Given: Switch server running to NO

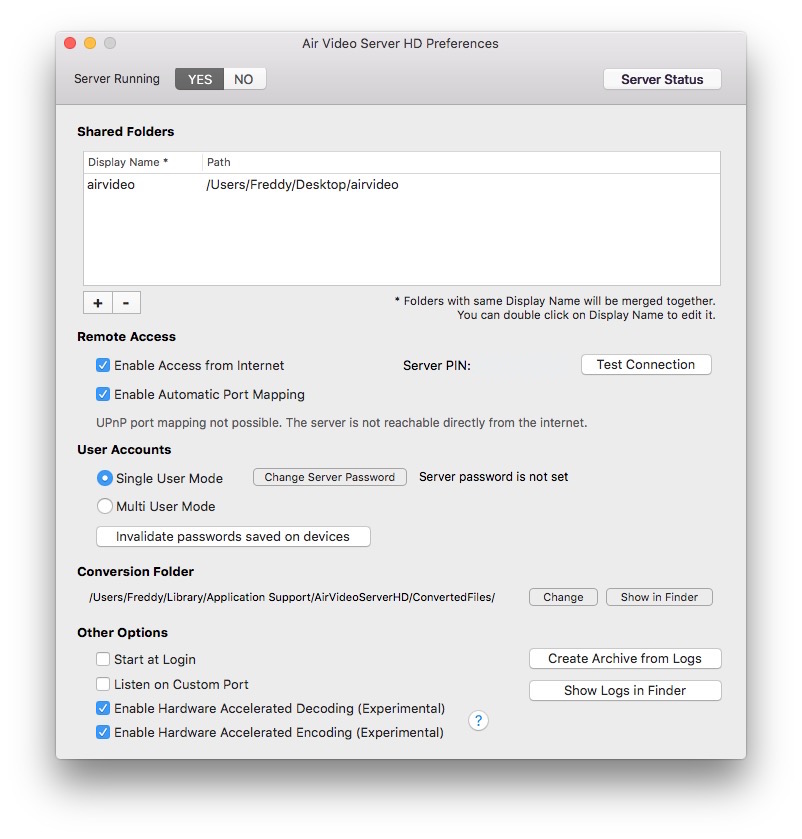Looking at the screenshot, I should point(244,79).
